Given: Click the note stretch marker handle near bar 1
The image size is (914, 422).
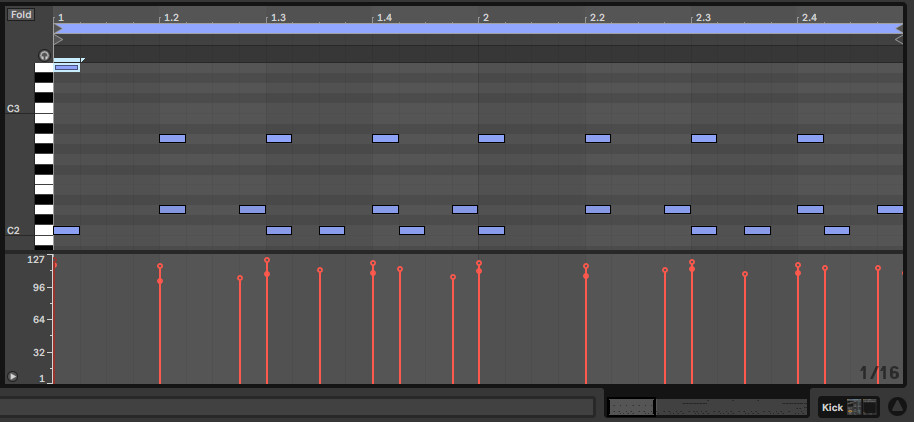Looking at the screenshot, I should pyautogui.click(x=82, y=59).
